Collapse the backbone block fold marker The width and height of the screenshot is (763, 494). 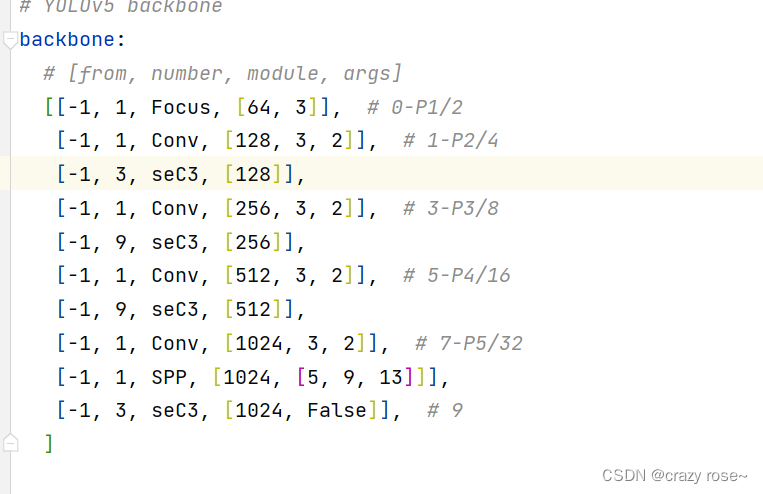click(10, 40)
